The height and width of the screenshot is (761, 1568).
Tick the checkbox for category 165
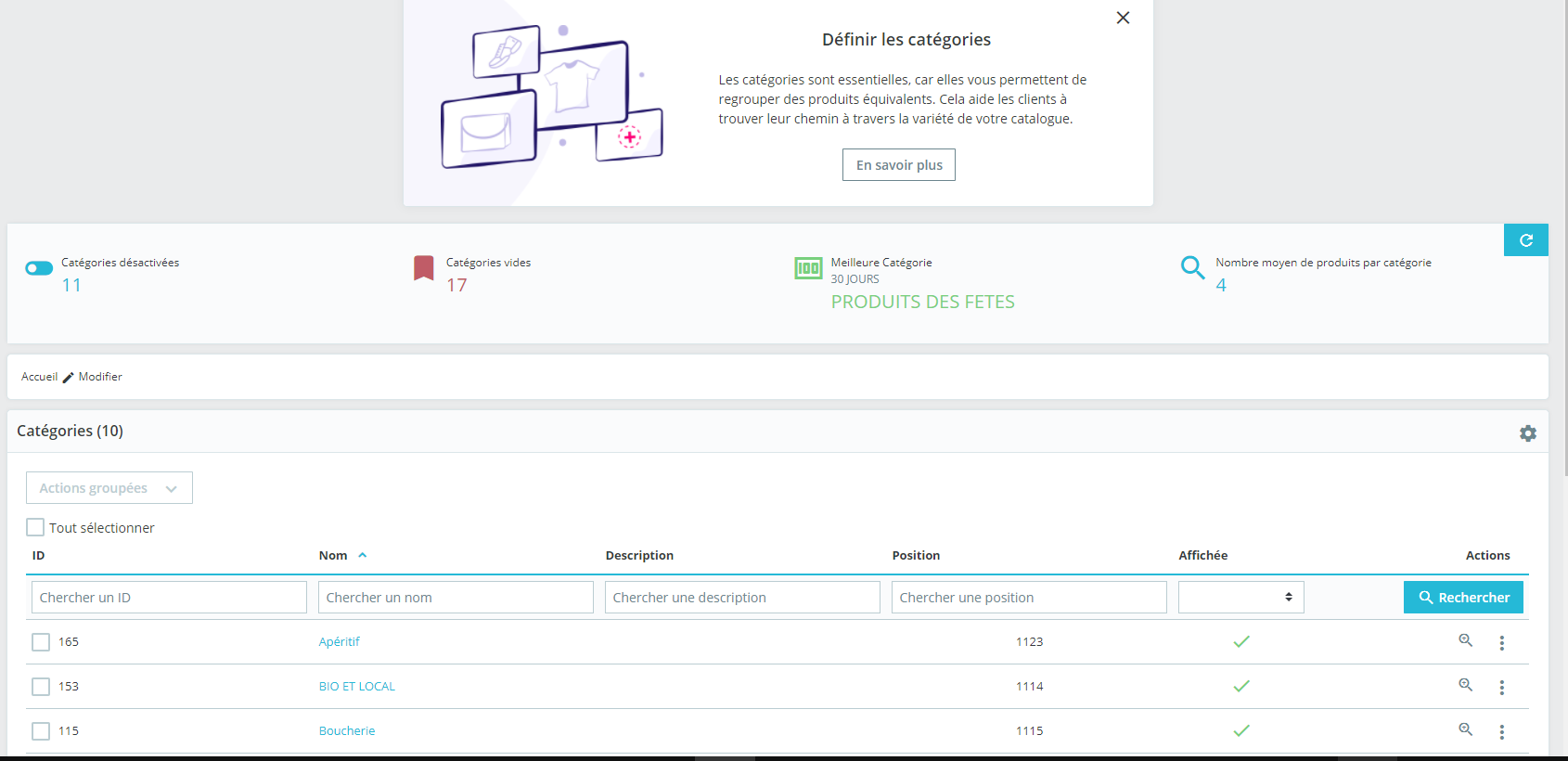[x=41, y=642]
